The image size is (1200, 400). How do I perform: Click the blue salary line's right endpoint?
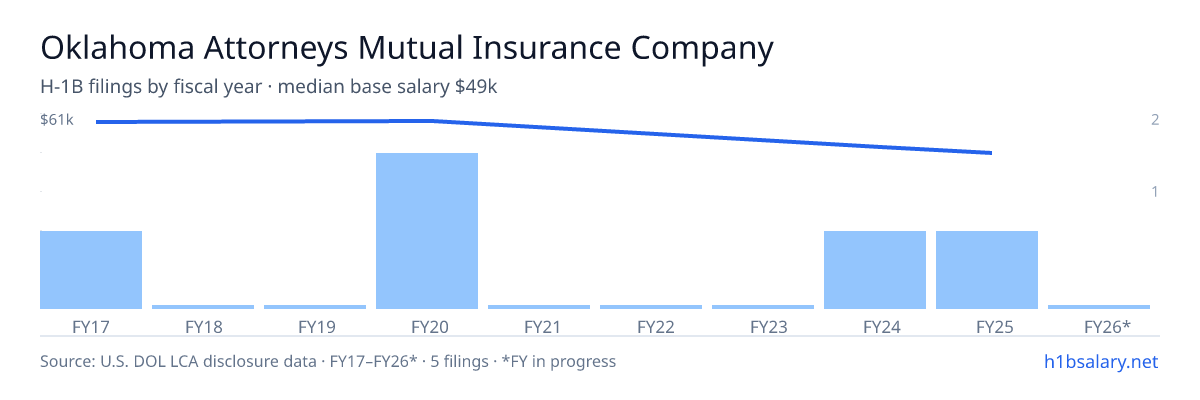coord(990,153)
